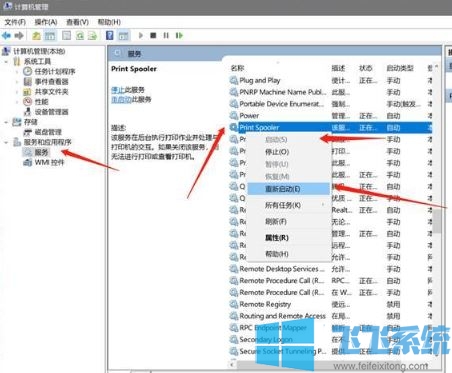Image resolution: width=452 pixels, height=373 pixels.
Task: Click the 任务计划程序 clock icon
Action: click(28, 71)
